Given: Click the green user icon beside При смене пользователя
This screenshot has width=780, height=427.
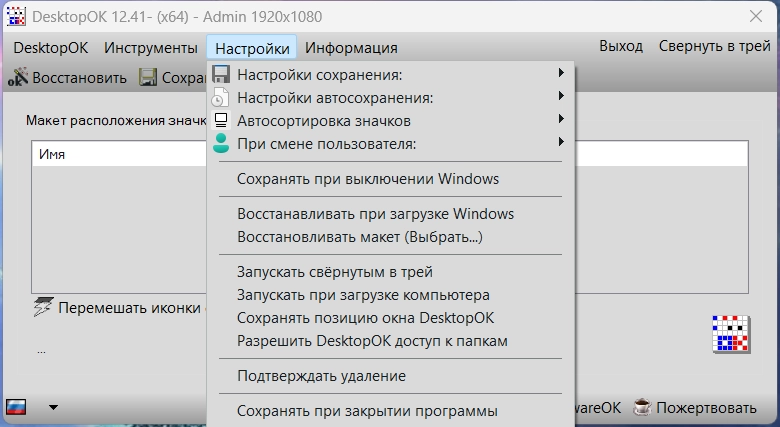Looking at the screenshot, I should (x=221, y=143).
